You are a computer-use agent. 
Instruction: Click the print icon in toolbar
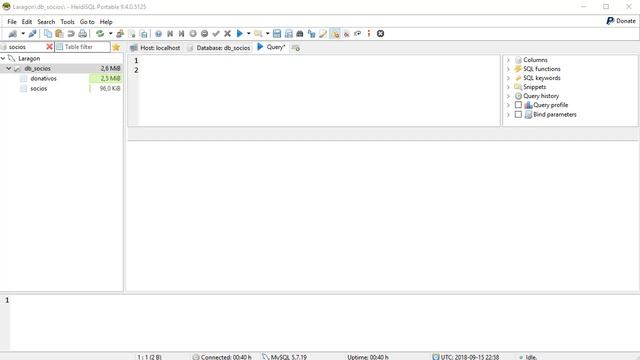[x=82, y=34]
